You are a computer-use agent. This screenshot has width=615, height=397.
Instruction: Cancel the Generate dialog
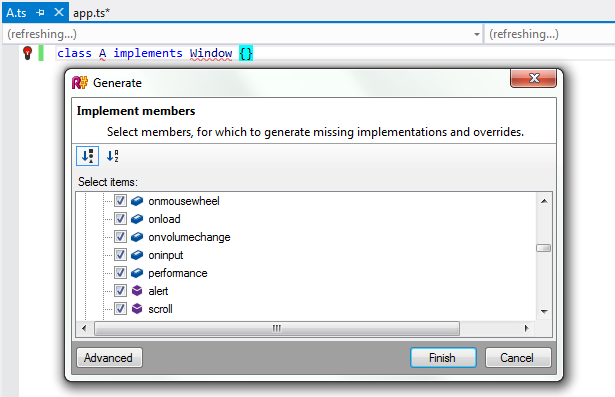point(518,358)
